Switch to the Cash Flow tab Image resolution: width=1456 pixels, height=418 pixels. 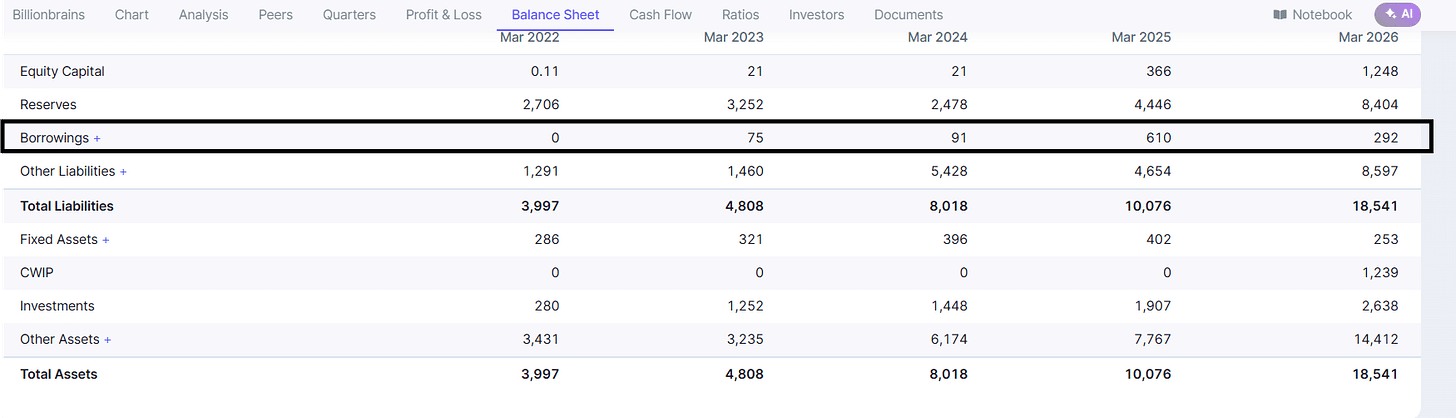(x=660, y=15)
